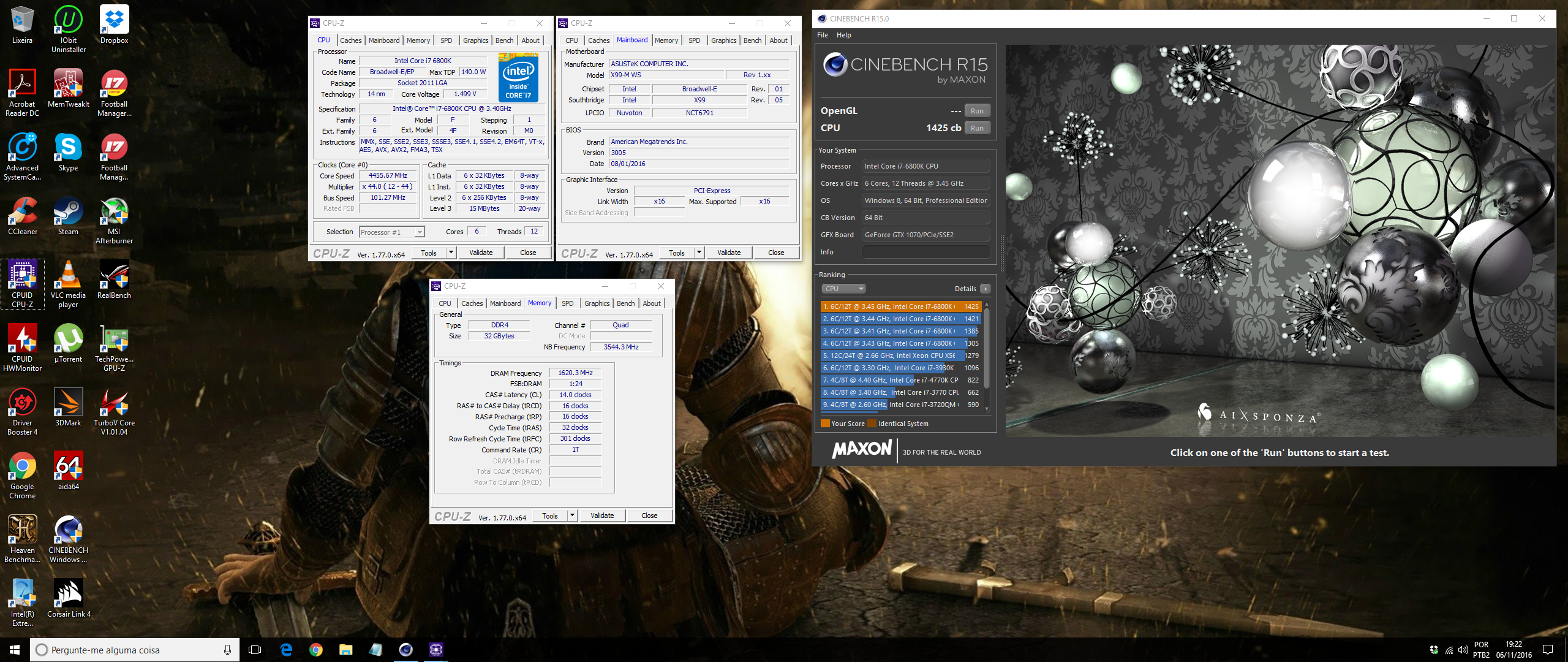Open Corsair Link 4 desktop icon
The height and width of the screenshot is (662, 1568).
pos(68,598)
